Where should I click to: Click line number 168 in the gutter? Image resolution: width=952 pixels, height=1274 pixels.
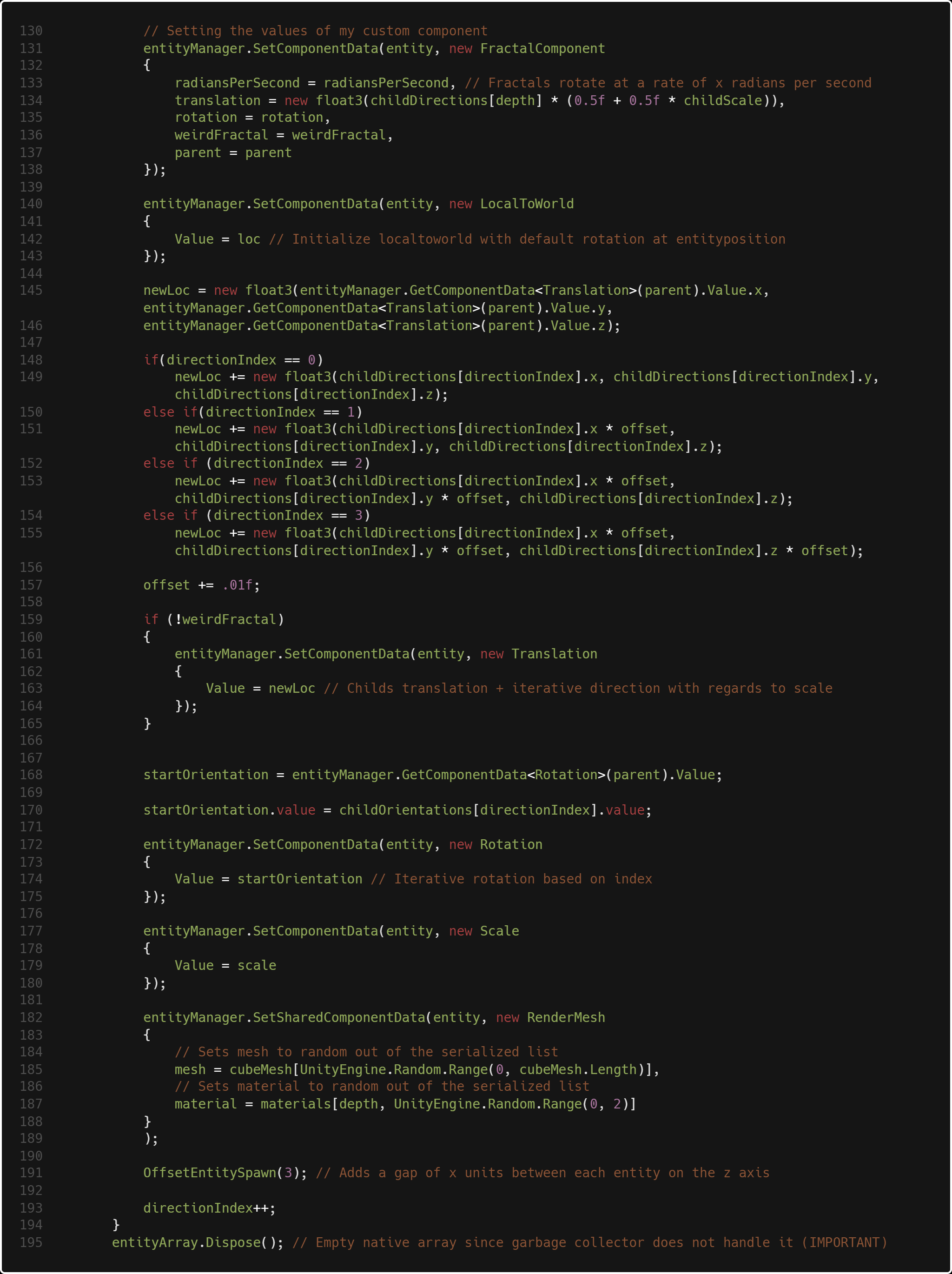31,775
